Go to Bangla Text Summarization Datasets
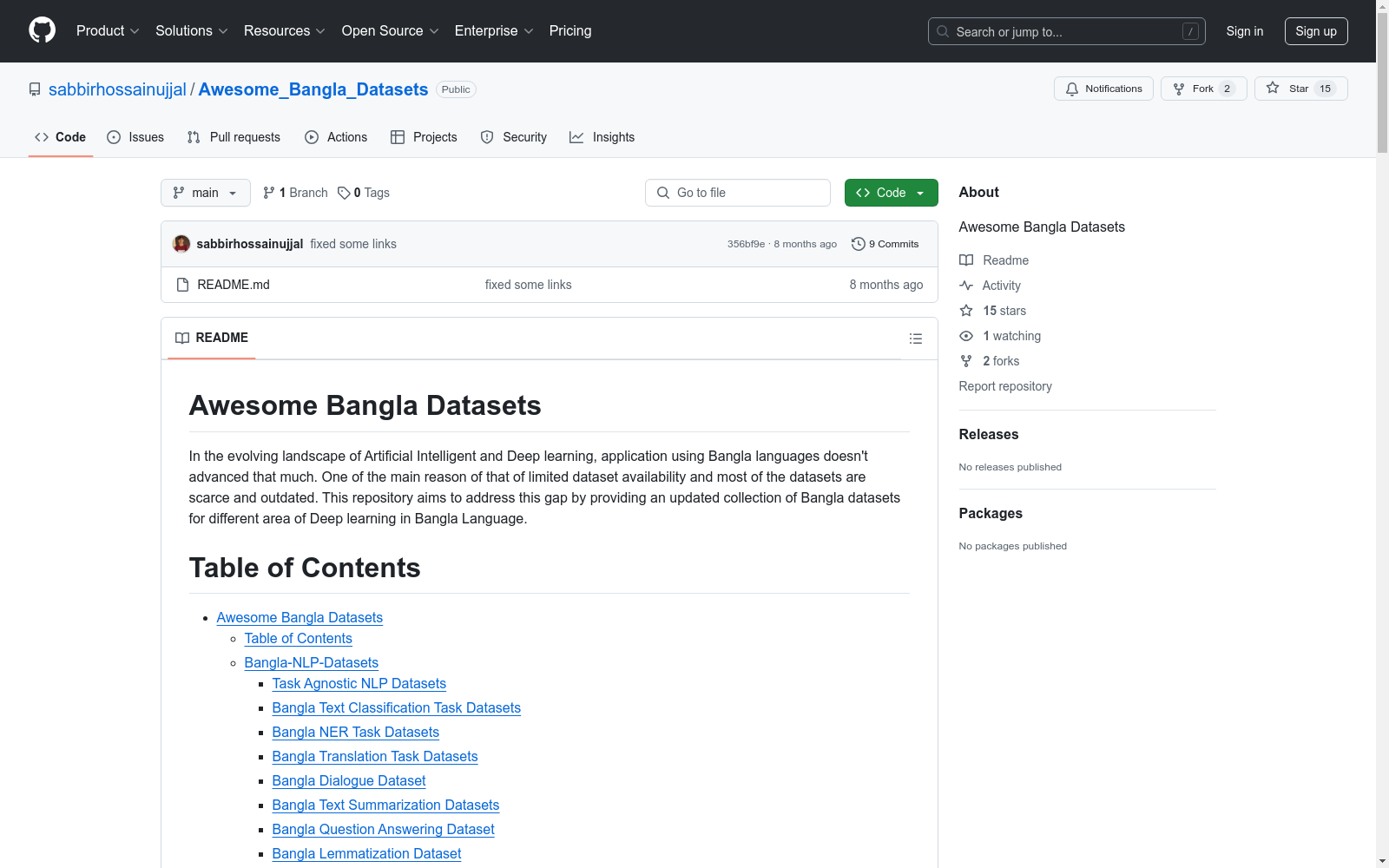1389x868 pixels. (386, 805)
